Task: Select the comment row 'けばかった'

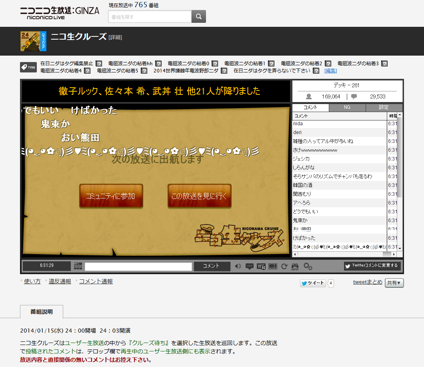Action: 339,238
